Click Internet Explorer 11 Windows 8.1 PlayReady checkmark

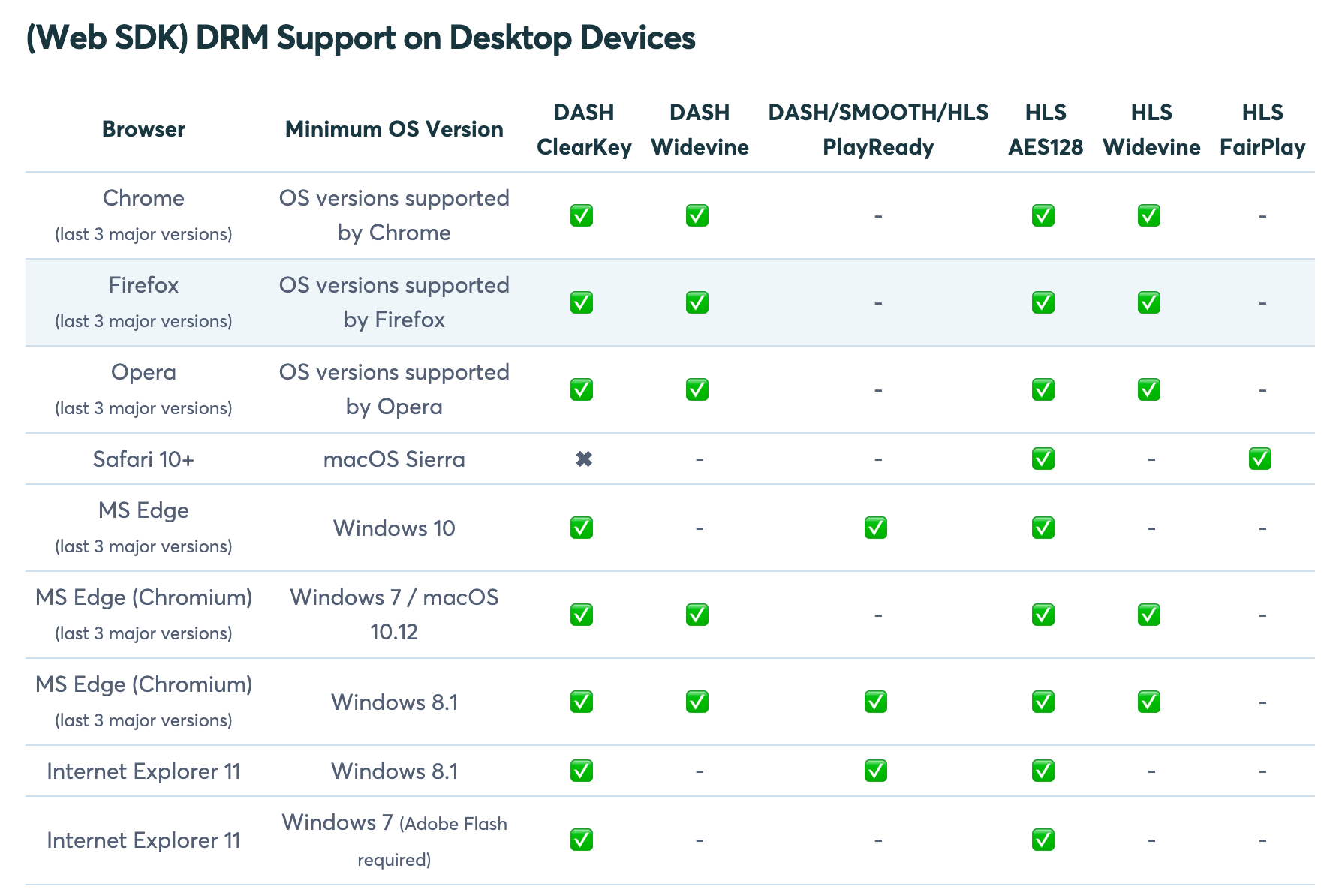tap(876, 771)
